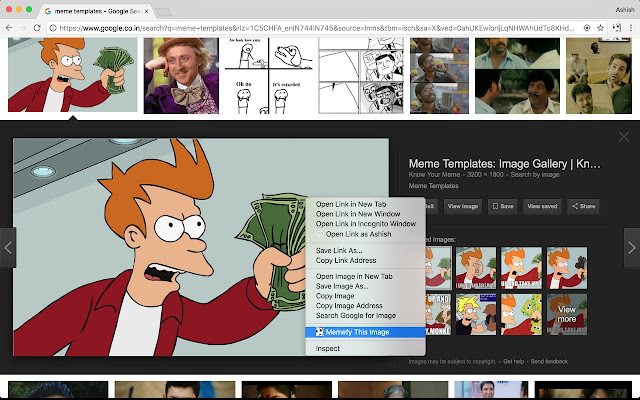Choose Inspect from the context menu

coord(327,349)
